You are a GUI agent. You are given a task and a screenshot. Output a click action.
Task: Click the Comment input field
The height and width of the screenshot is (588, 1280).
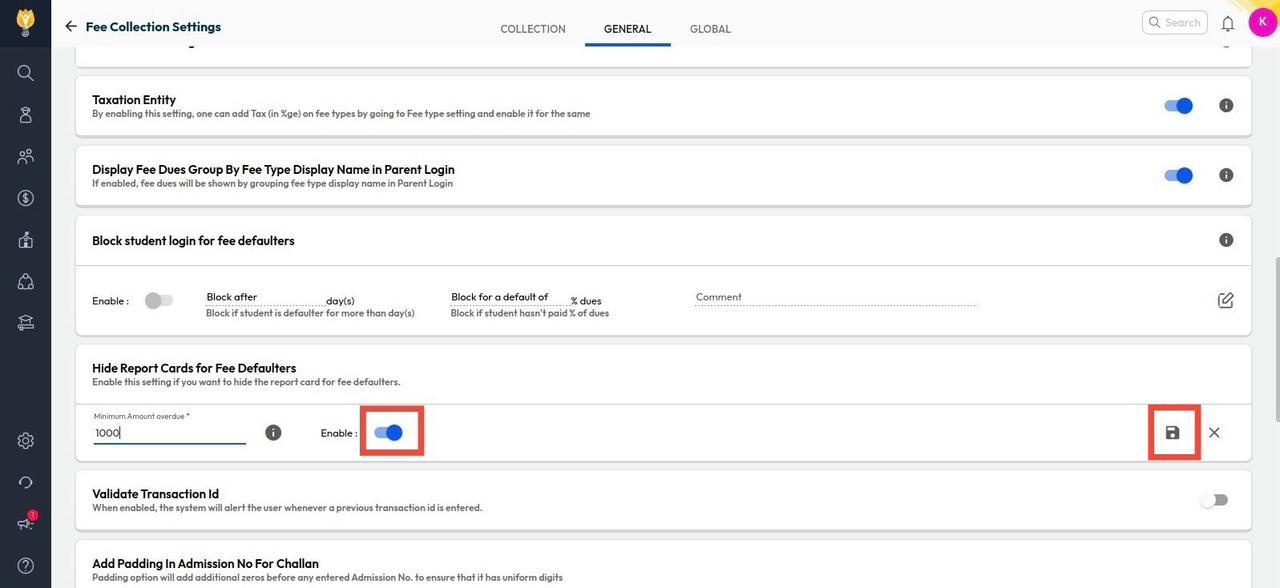coord(835,297)
